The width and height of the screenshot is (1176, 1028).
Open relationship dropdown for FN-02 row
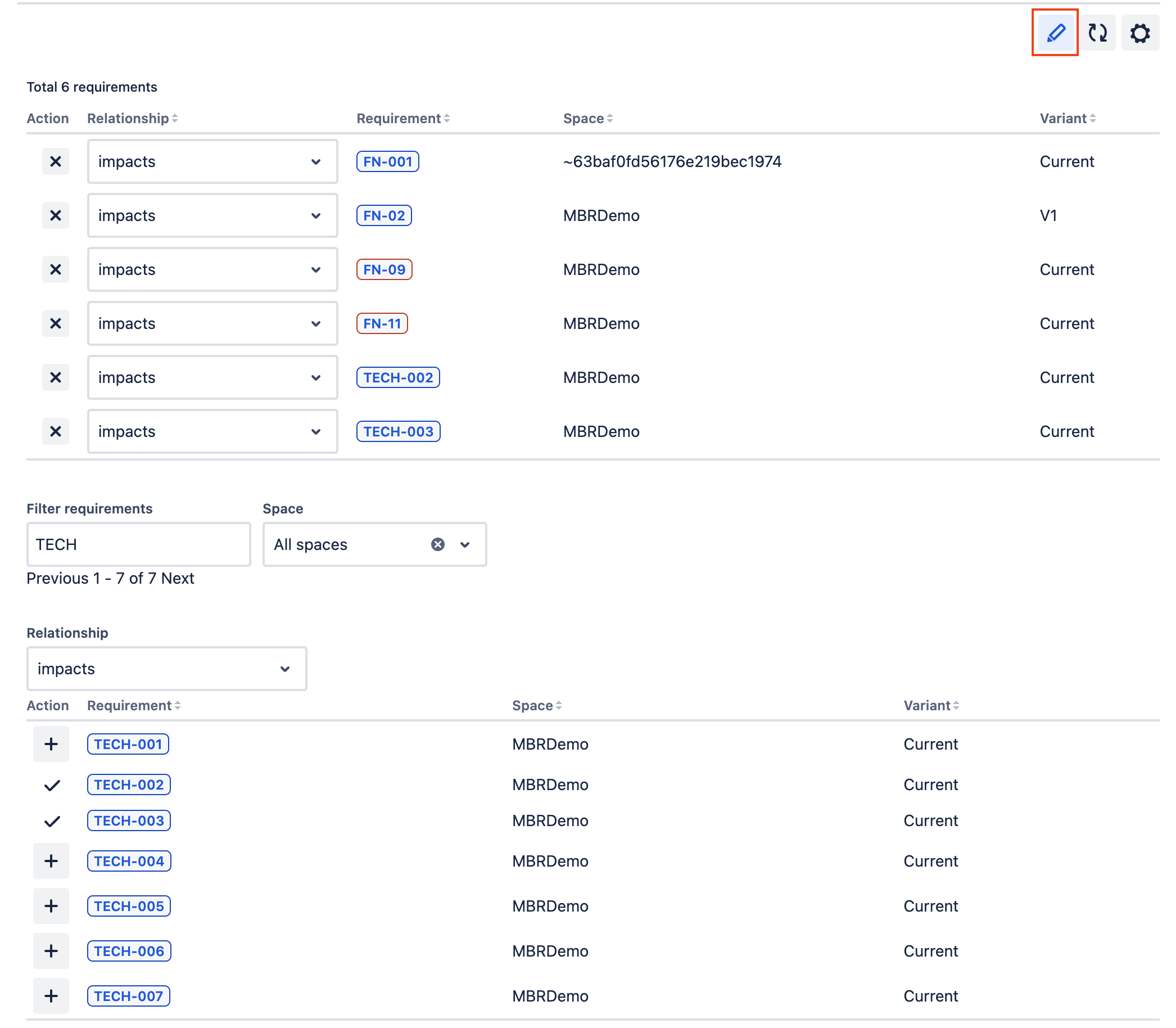(x=212, y=216)
